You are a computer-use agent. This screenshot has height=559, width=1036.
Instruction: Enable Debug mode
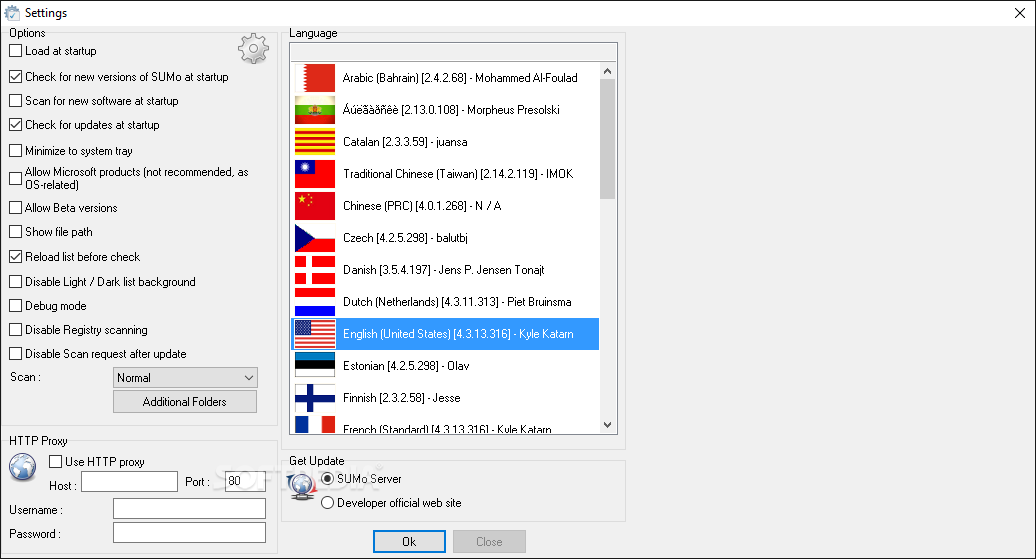click(x=16, y=306)
